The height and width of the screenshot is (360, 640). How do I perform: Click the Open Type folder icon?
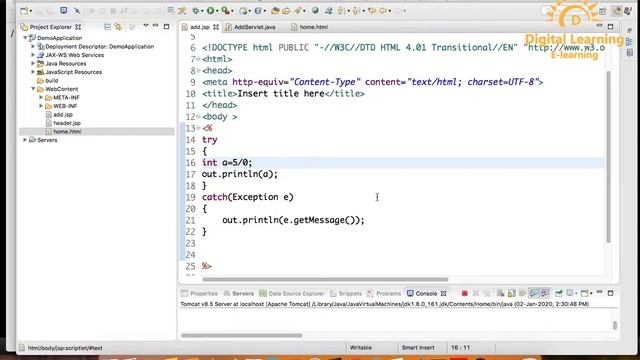(x=275, y=11)
